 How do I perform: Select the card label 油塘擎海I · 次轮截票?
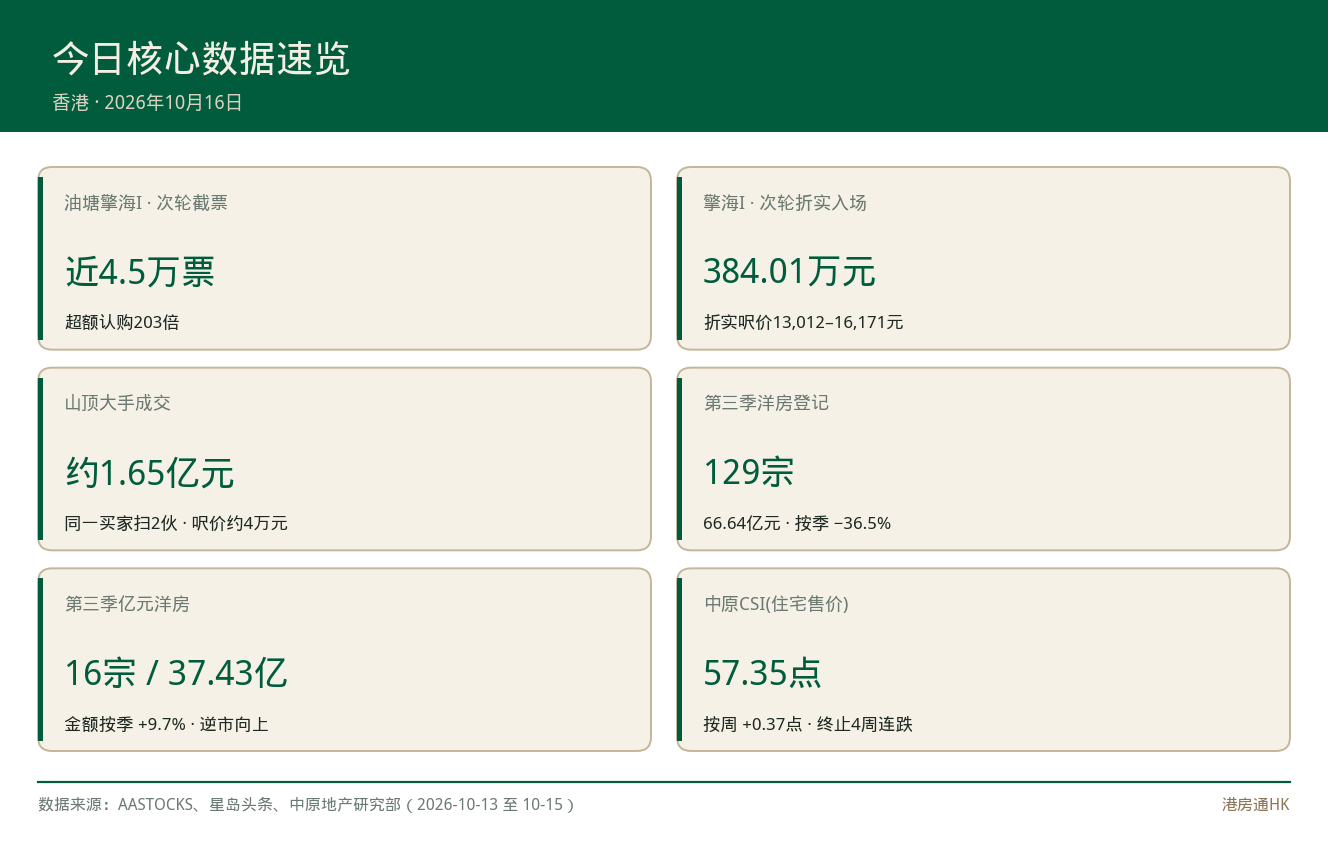146,203
